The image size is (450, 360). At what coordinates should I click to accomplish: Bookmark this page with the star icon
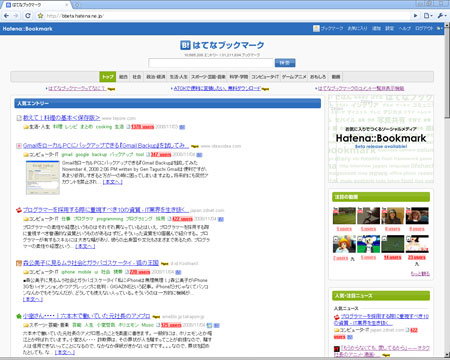pyautogui.click(x=40, y=16)
